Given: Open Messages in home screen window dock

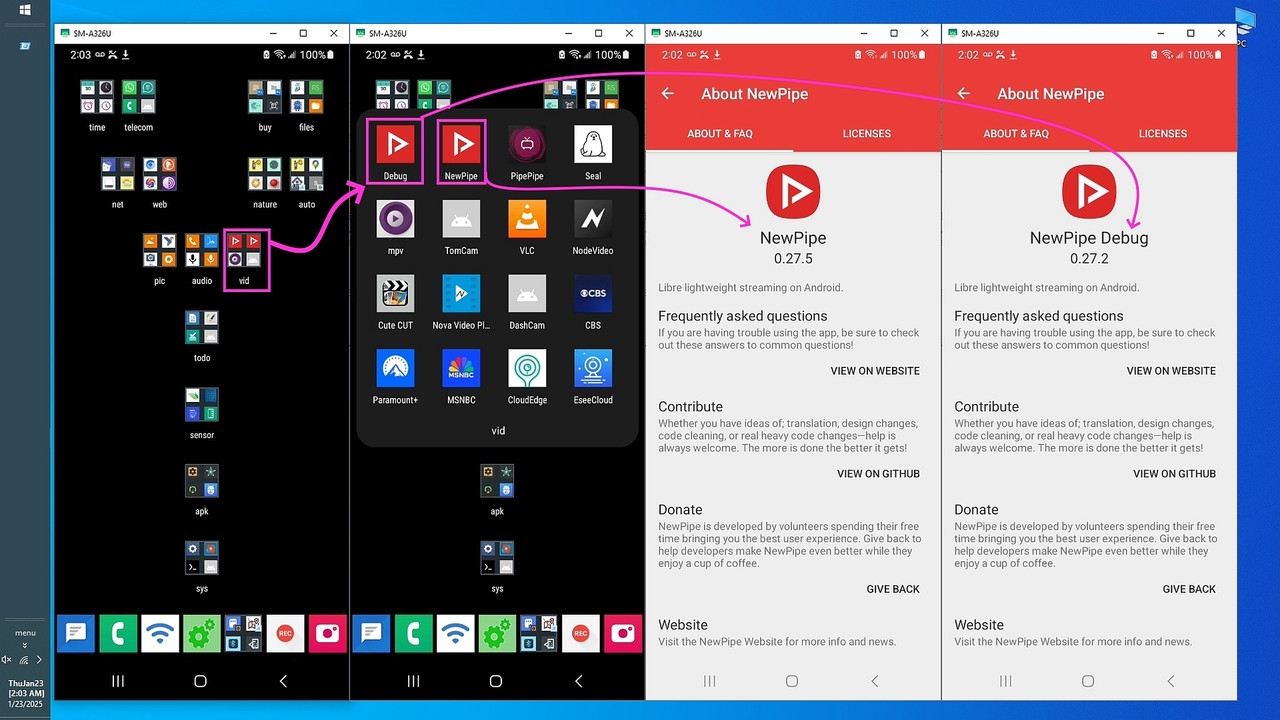Looking at the screenshot, I should point(76,633).
